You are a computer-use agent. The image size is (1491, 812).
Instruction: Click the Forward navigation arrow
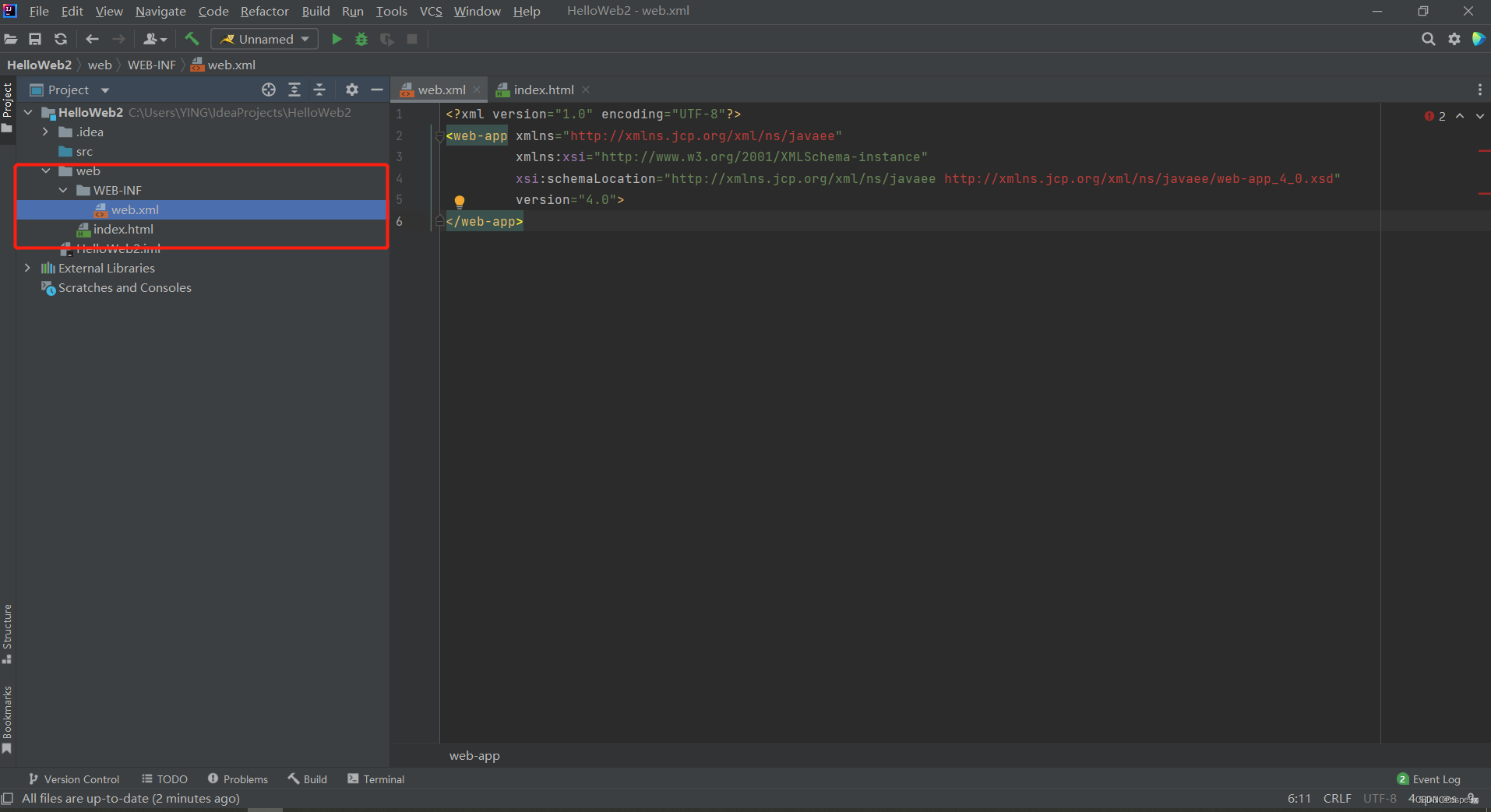tap(118, 39)
